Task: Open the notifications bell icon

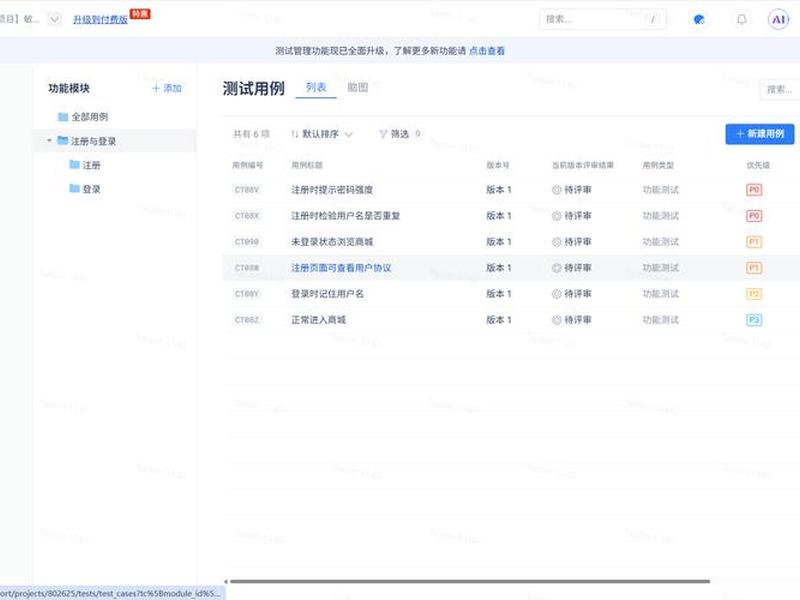Action: 741,19
